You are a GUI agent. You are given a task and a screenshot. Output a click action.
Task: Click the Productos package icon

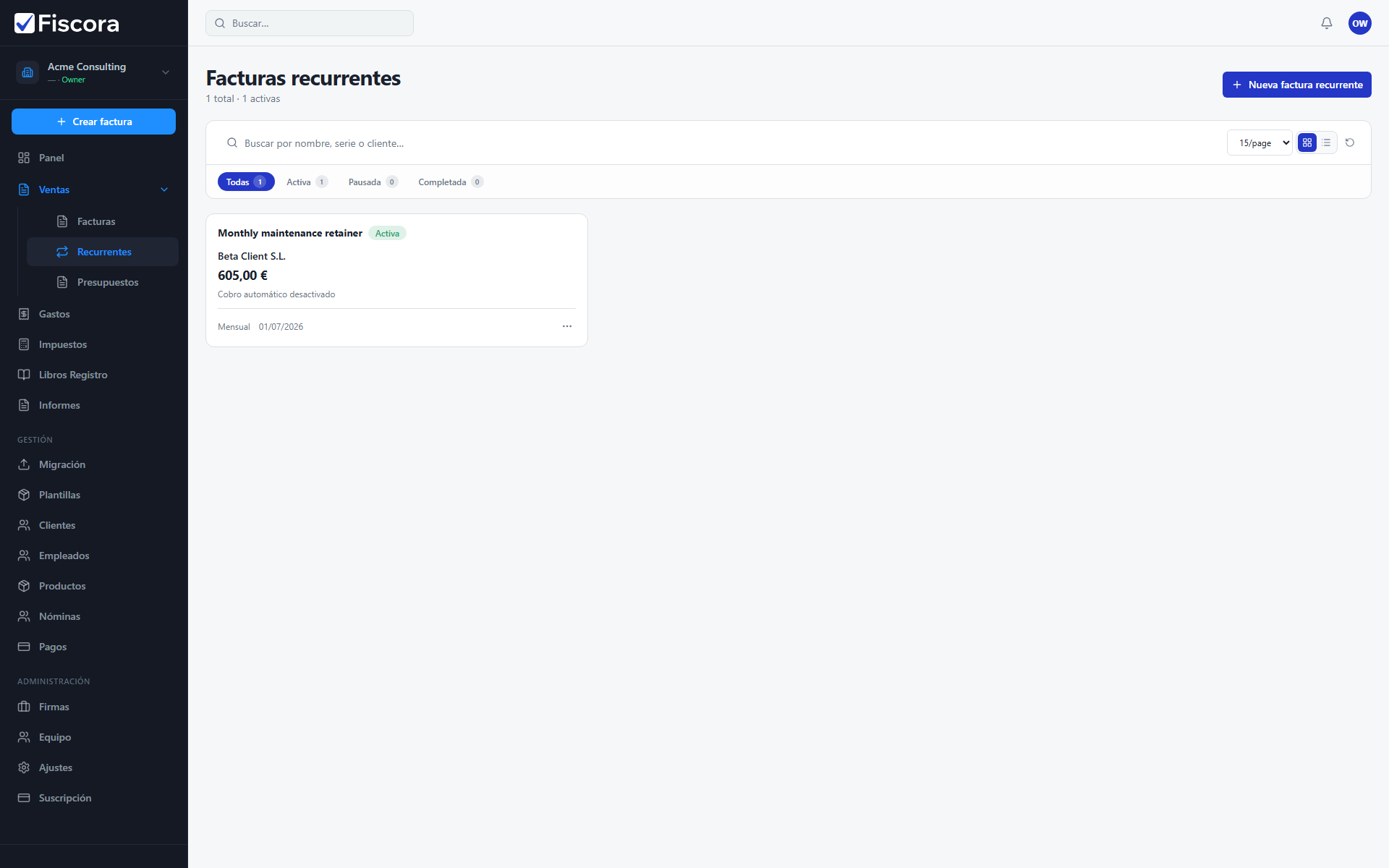[x=24, y=586]
